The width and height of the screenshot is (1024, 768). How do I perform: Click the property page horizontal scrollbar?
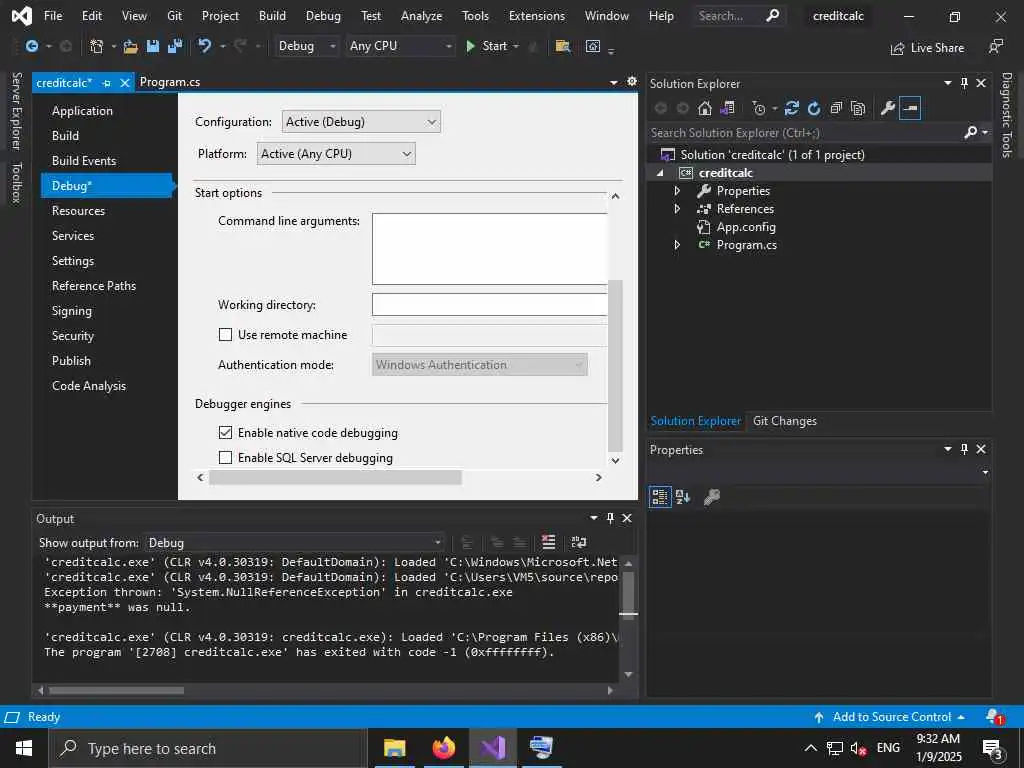335,477
